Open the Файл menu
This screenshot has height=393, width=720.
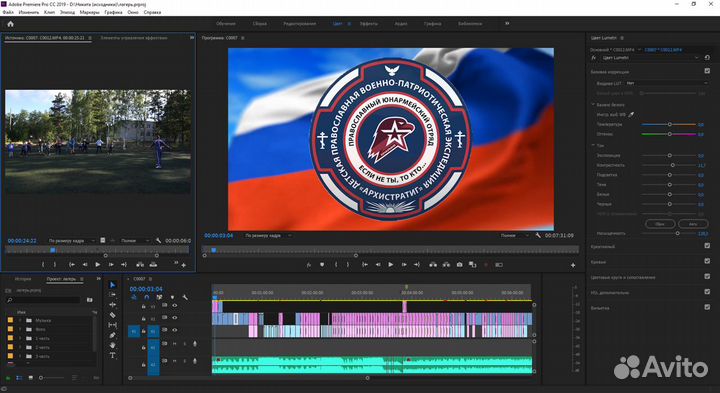pyautogui.click(x=7, y=13)
